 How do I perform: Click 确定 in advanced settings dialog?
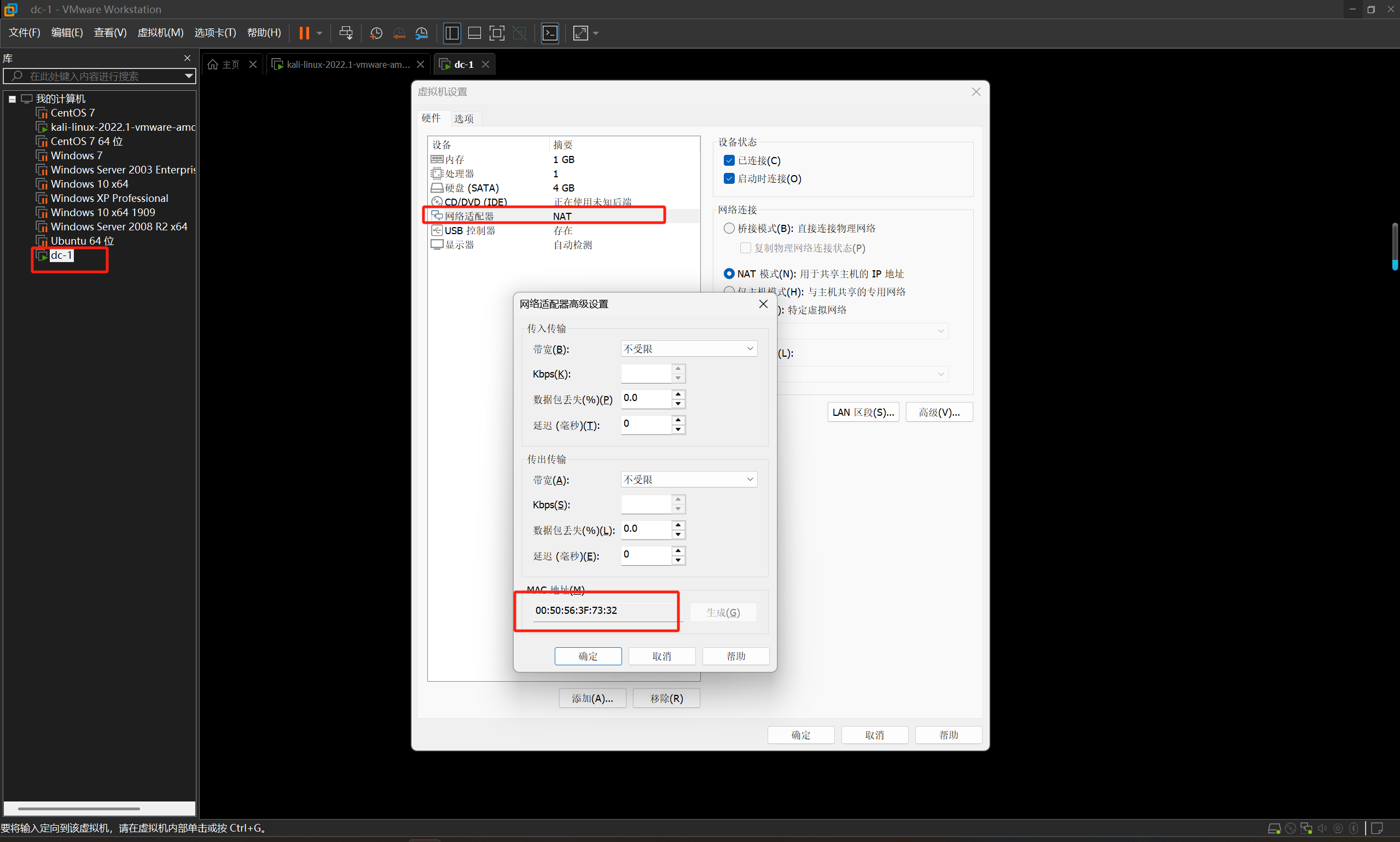click(588, 656)
